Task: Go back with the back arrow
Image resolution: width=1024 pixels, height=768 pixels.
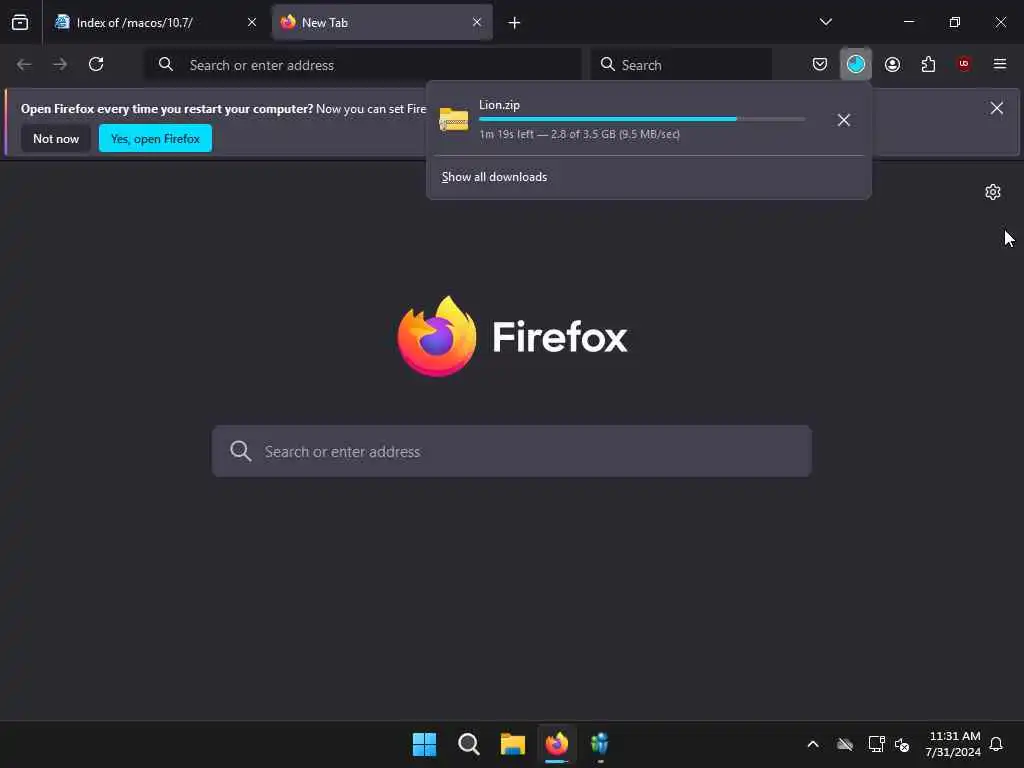Action: click(24, 64)
